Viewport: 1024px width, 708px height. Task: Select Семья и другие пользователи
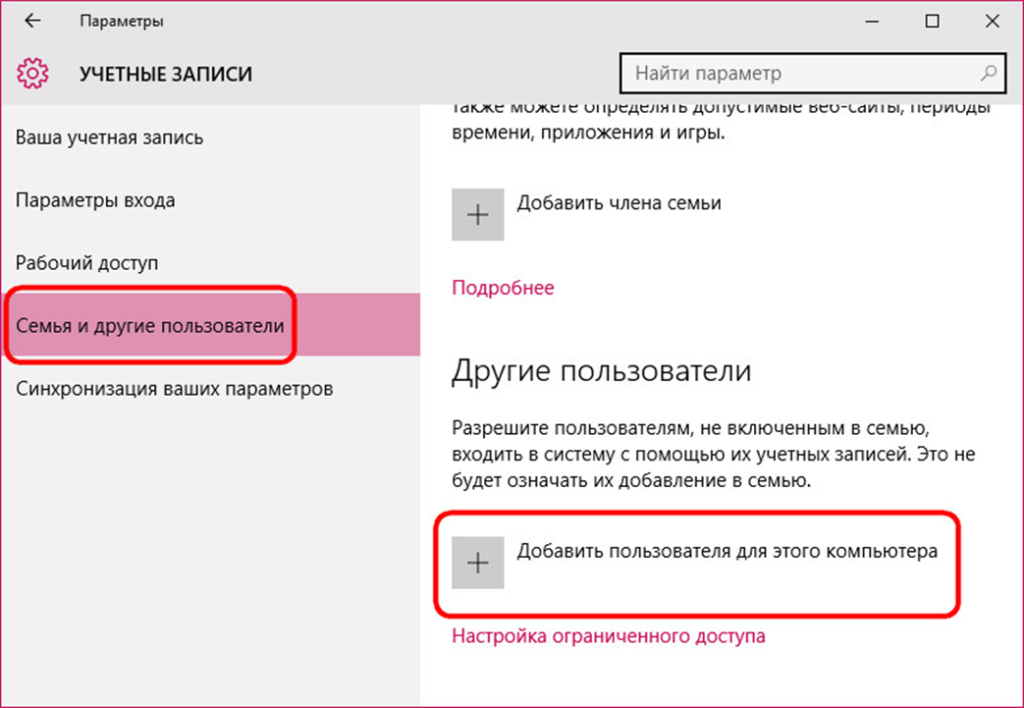click(x=210, y=325)
